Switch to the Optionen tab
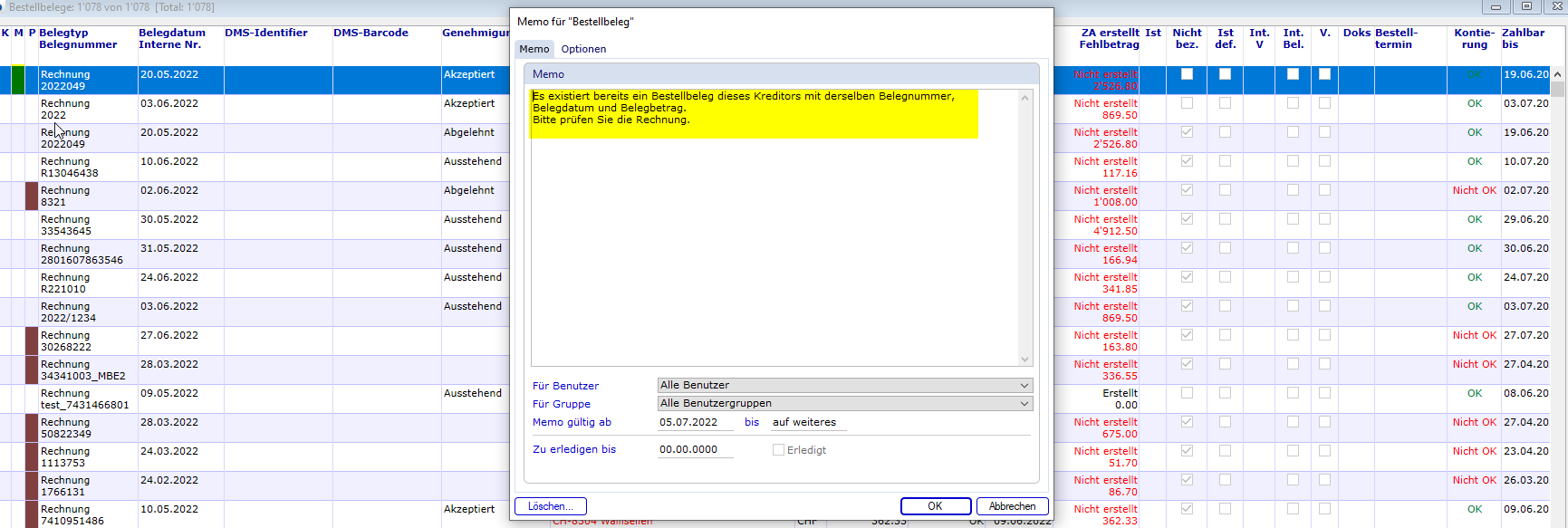Viewport: 1568px width, 528px height. pyautogui.click(x=583, y=49)
